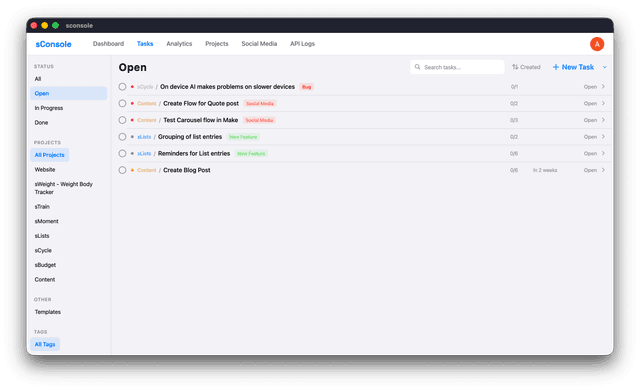This screenshot has height=390, width=640.
Task: Click New Feature tag on Reminders task
Action: click(251, 154)
